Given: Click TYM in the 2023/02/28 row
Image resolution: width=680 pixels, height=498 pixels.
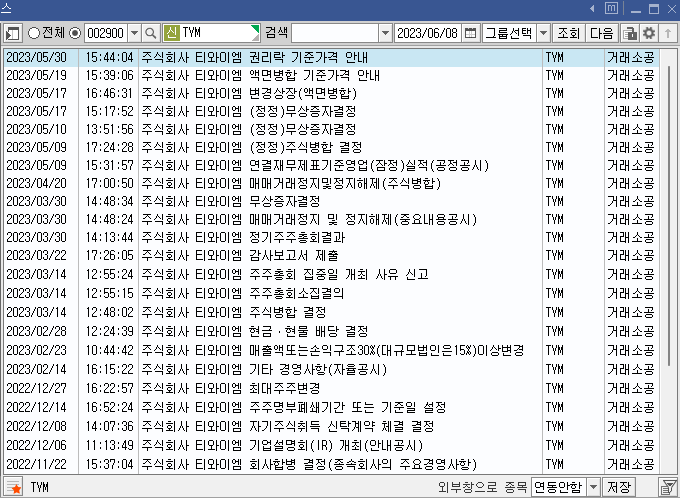Looking at the screenshot, I should tap(555, 331).
